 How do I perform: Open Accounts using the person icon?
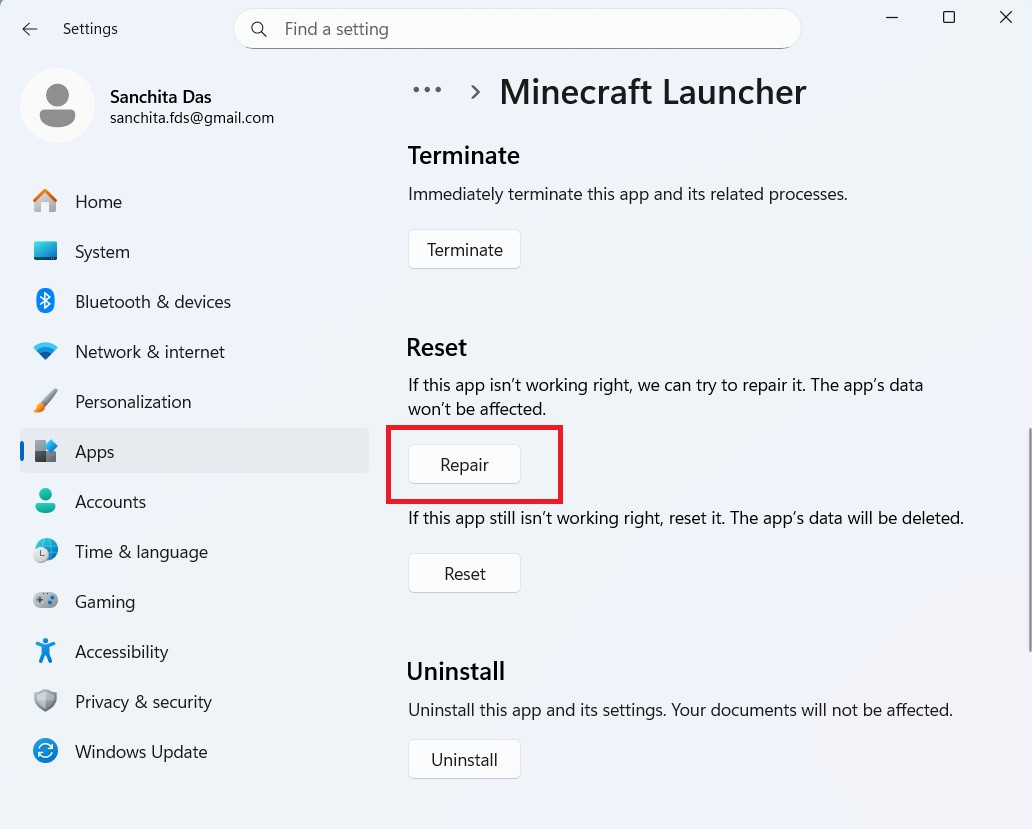(x=45, y=501)
